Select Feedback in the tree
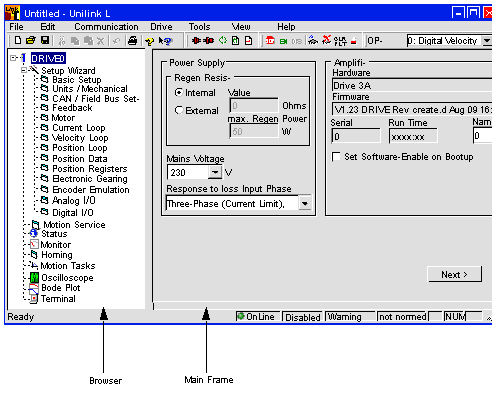The width and height of the screenshot is (493, 393). point(72,108)
